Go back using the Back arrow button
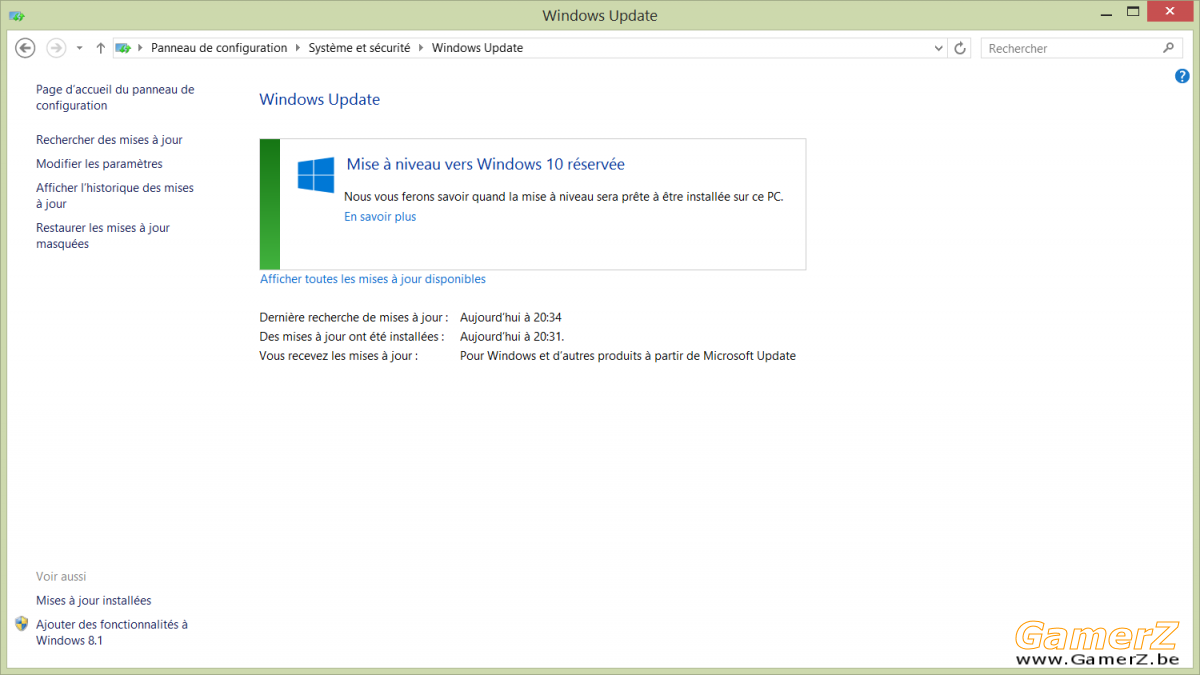This screenshot has width=1200, height=675. tap(26, 48)
